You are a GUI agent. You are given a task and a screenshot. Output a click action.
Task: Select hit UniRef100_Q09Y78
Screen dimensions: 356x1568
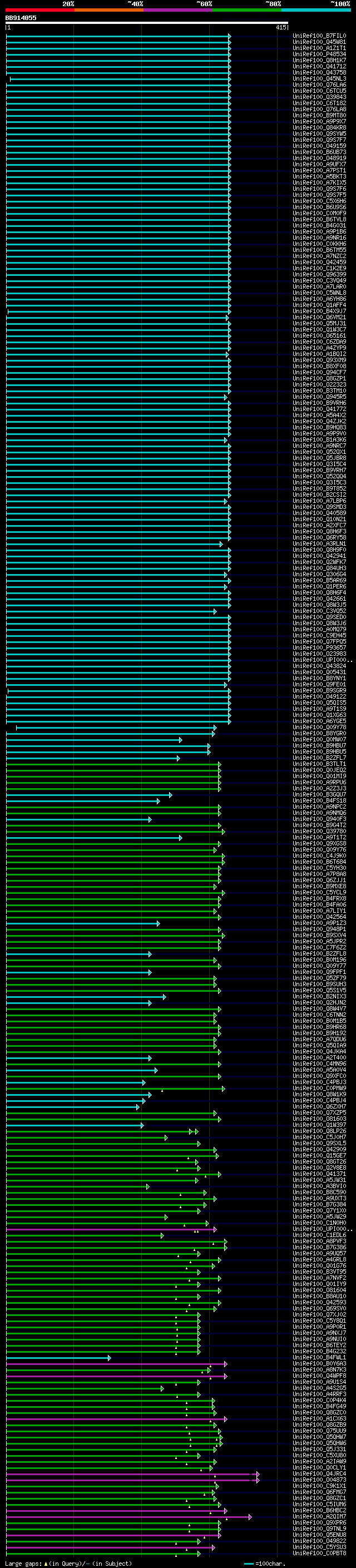(319, 728)
